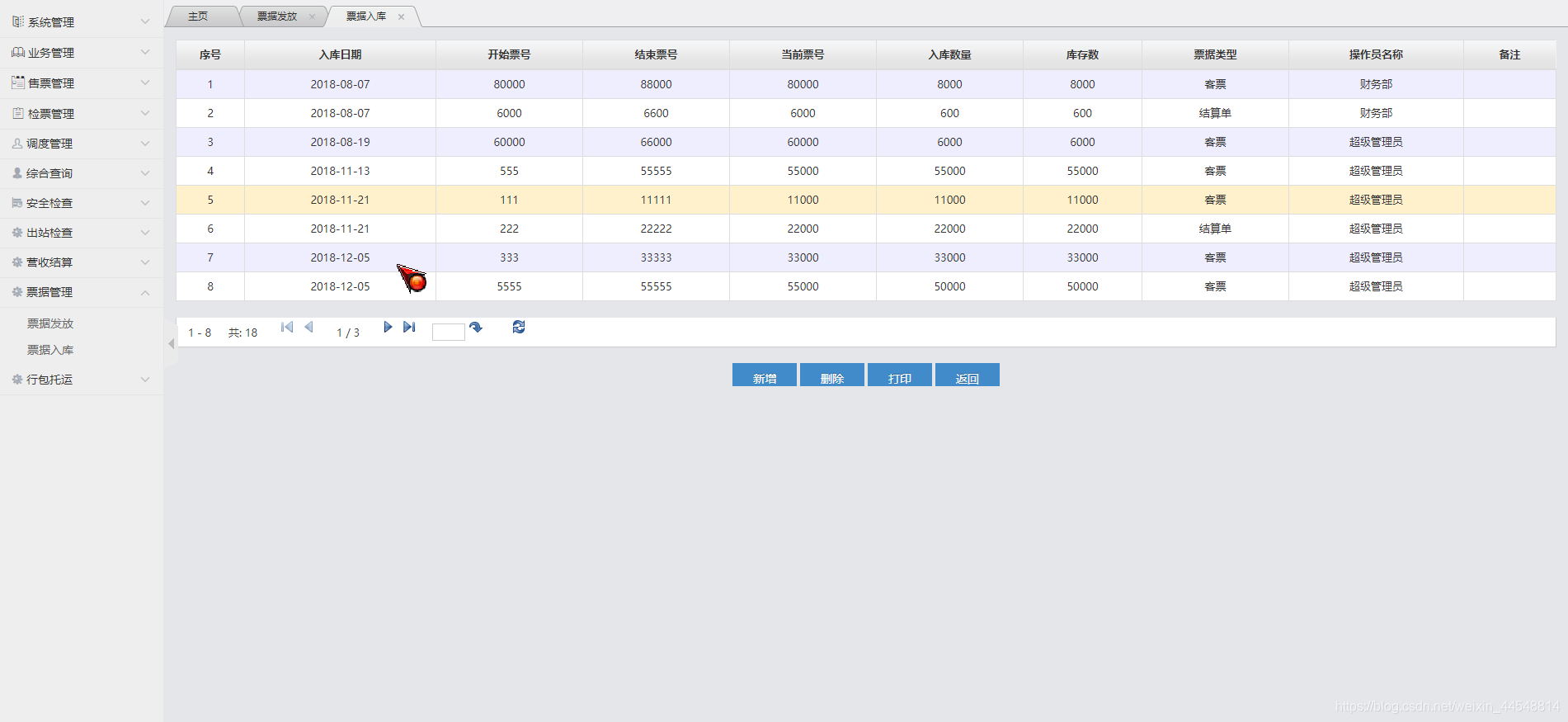Expand 安全检查 menu chevron
The width and height of the screenshot is (1568, 722).
(x=145, y=203)
